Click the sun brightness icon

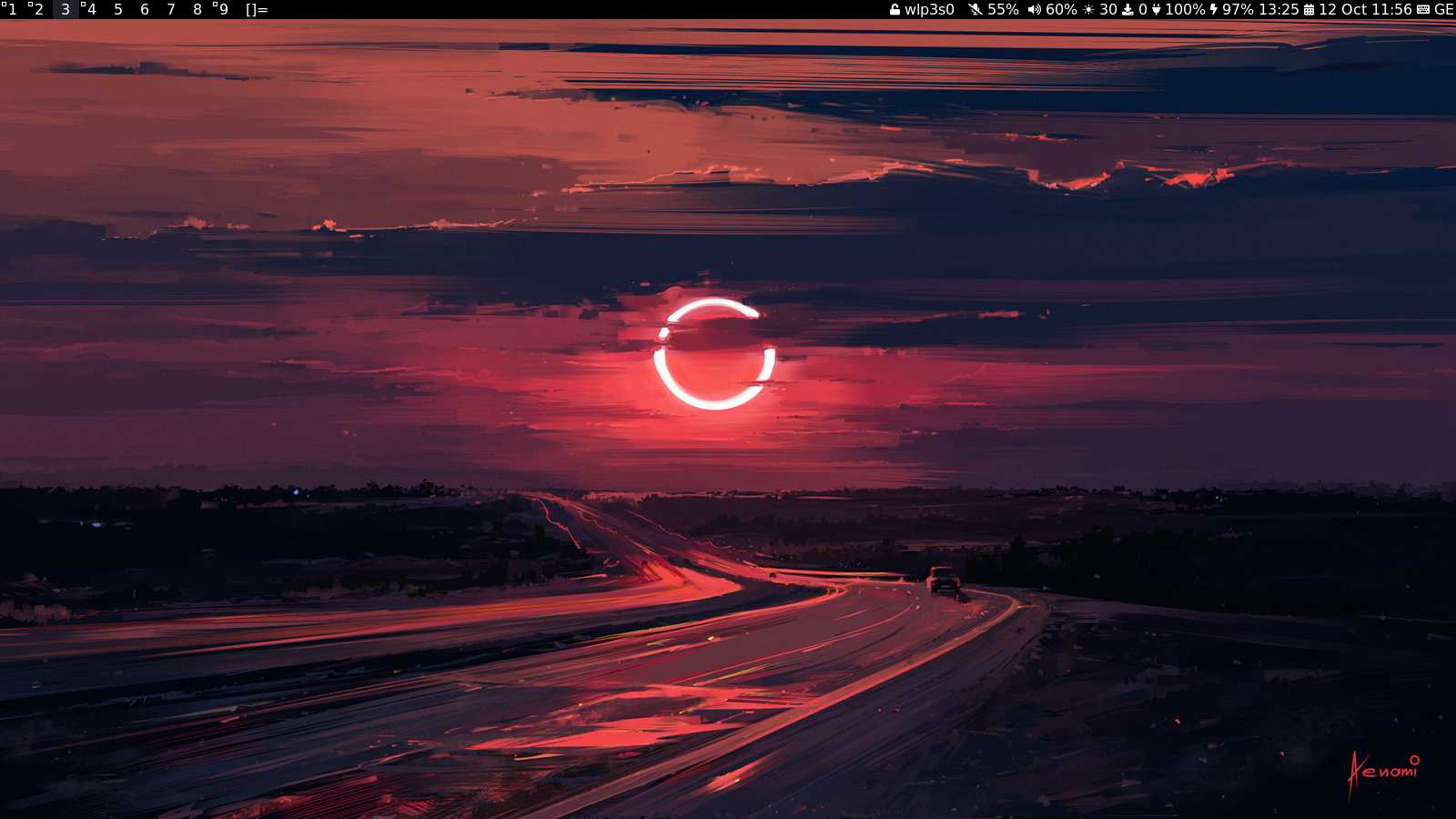point(1088,10)
